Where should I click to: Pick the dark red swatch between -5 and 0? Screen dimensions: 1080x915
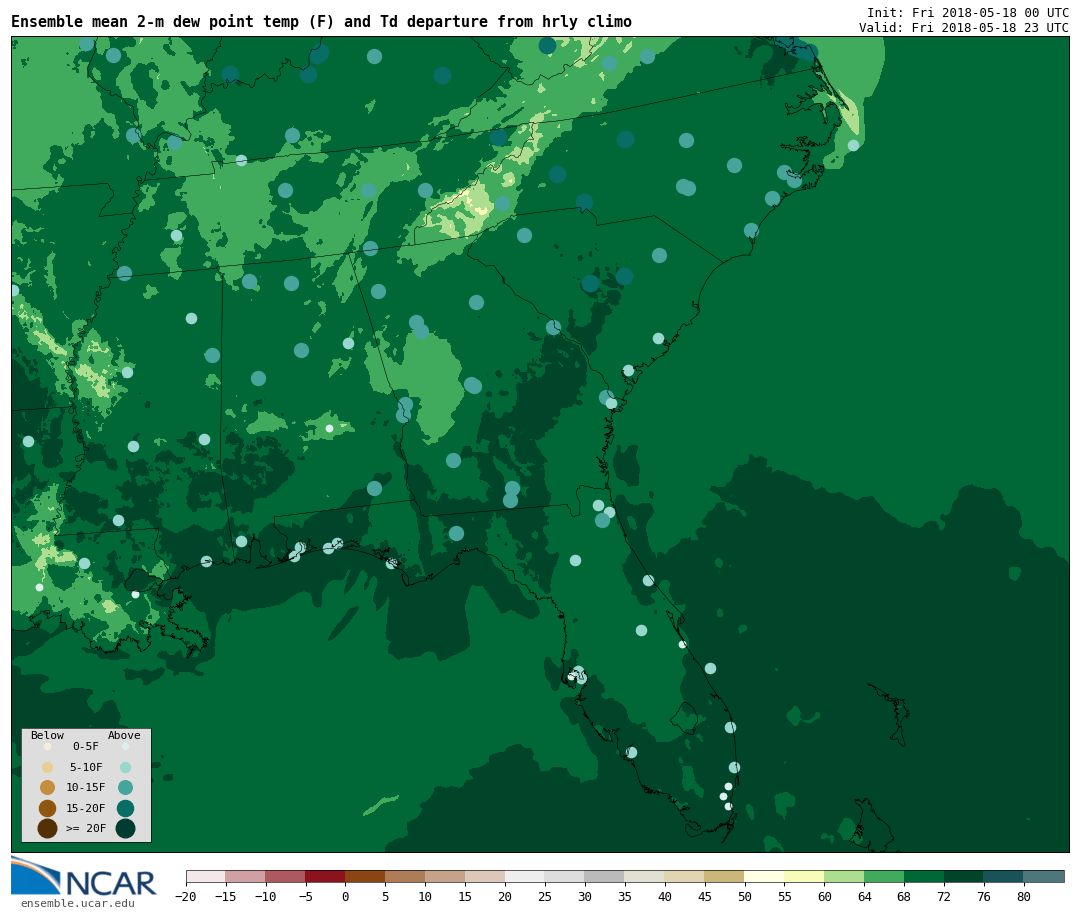pos(326,876)
